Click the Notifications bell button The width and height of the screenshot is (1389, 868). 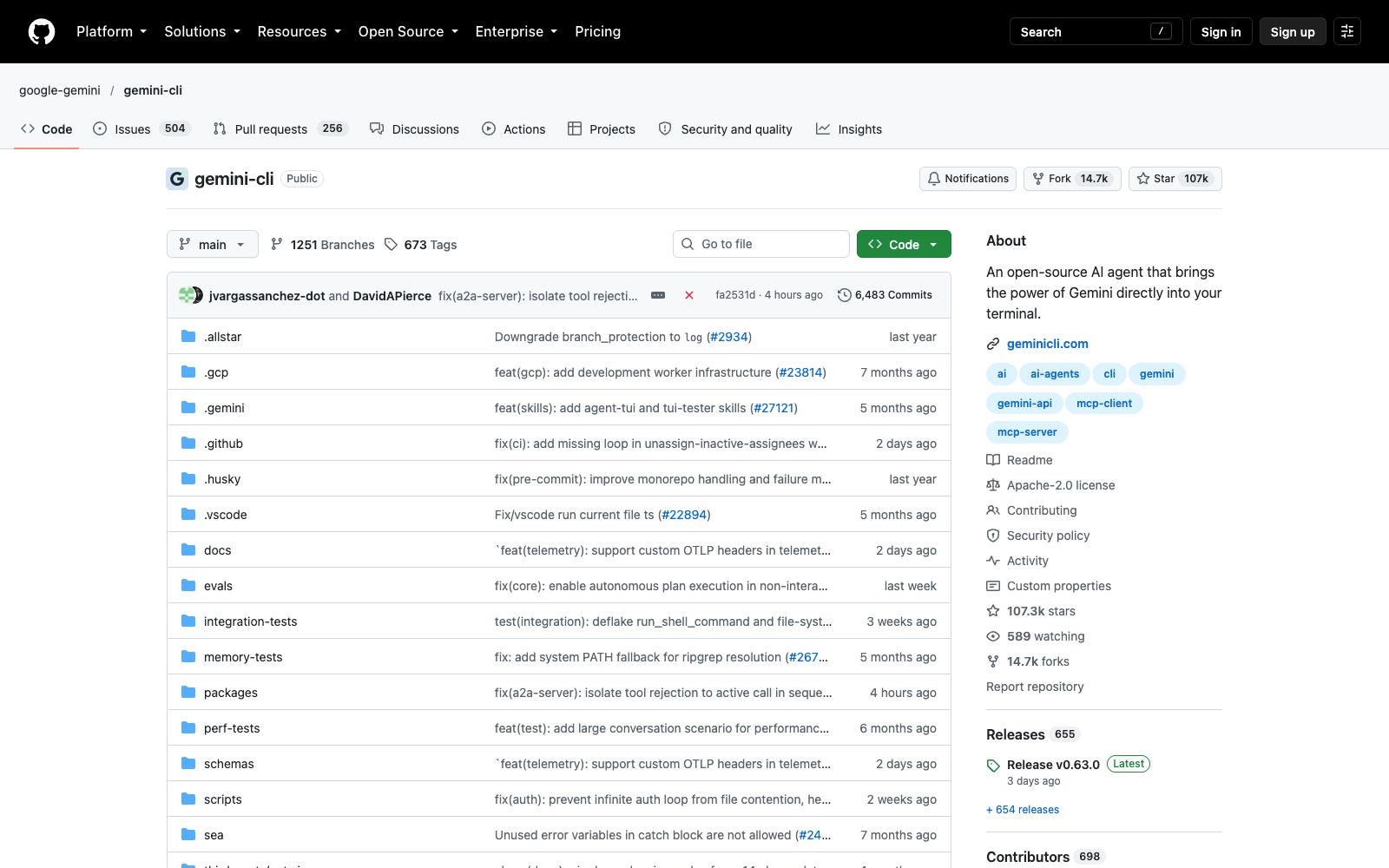tap(968, 179)
